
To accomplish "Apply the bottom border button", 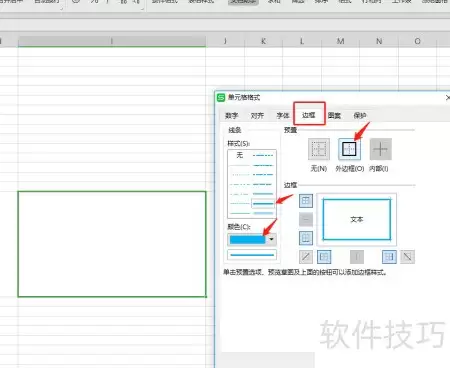I will pos(306,238).
